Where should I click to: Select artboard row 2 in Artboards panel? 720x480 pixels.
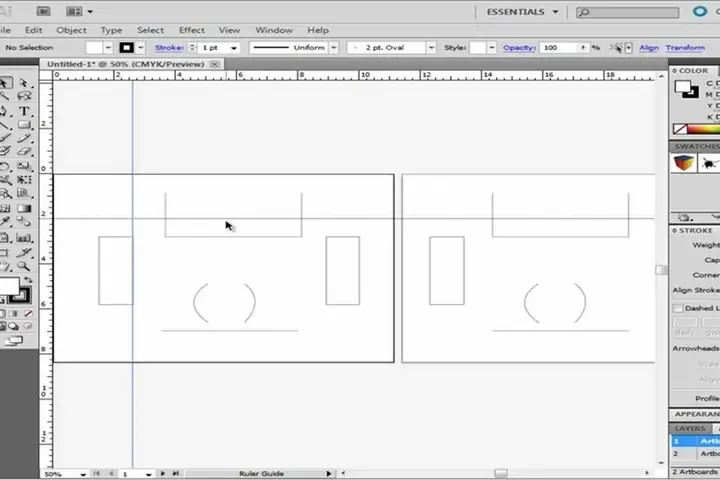695,453
